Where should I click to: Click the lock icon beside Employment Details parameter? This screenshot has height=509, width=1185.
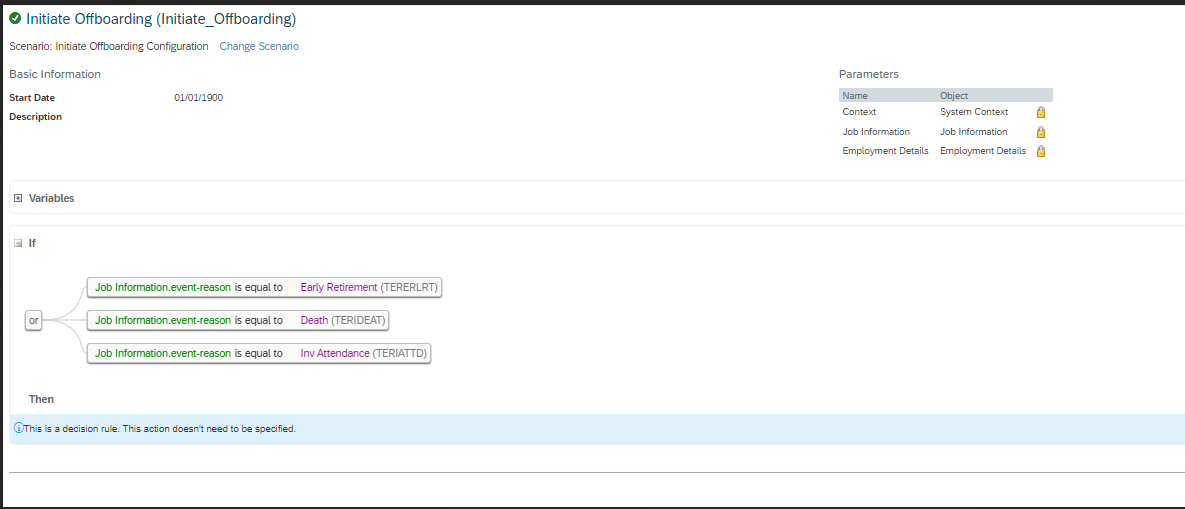[1041, 151]
